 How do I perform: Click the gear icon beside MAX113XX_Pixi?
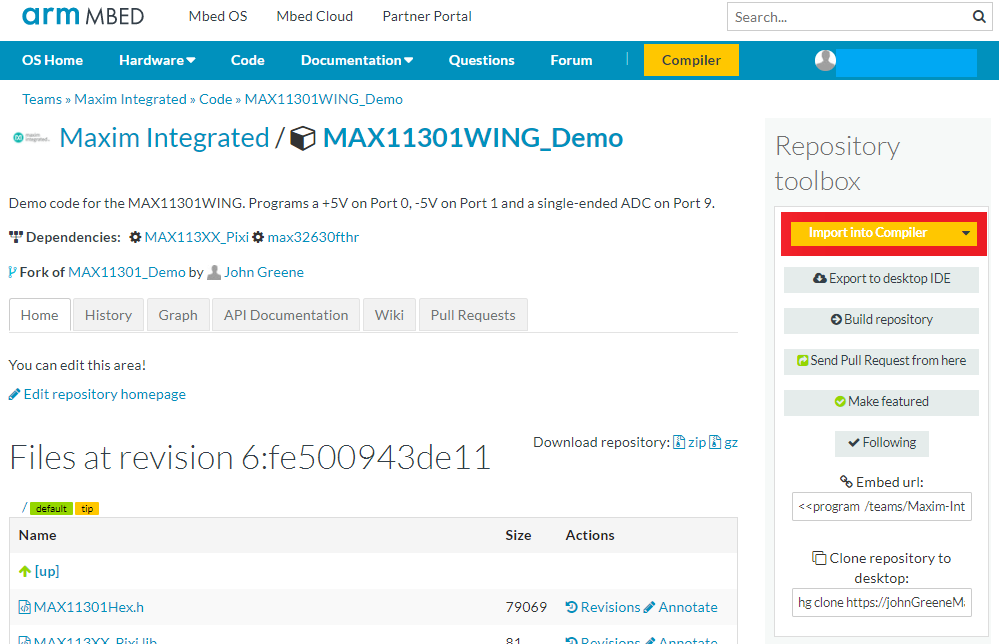[135, 237]
